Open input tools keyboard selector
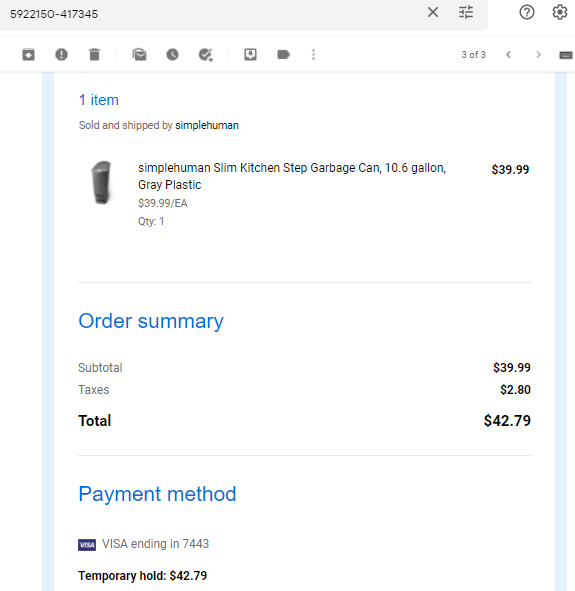Viewport: 575px width, 591px height. pyautogui.click(x=566, y=55)
